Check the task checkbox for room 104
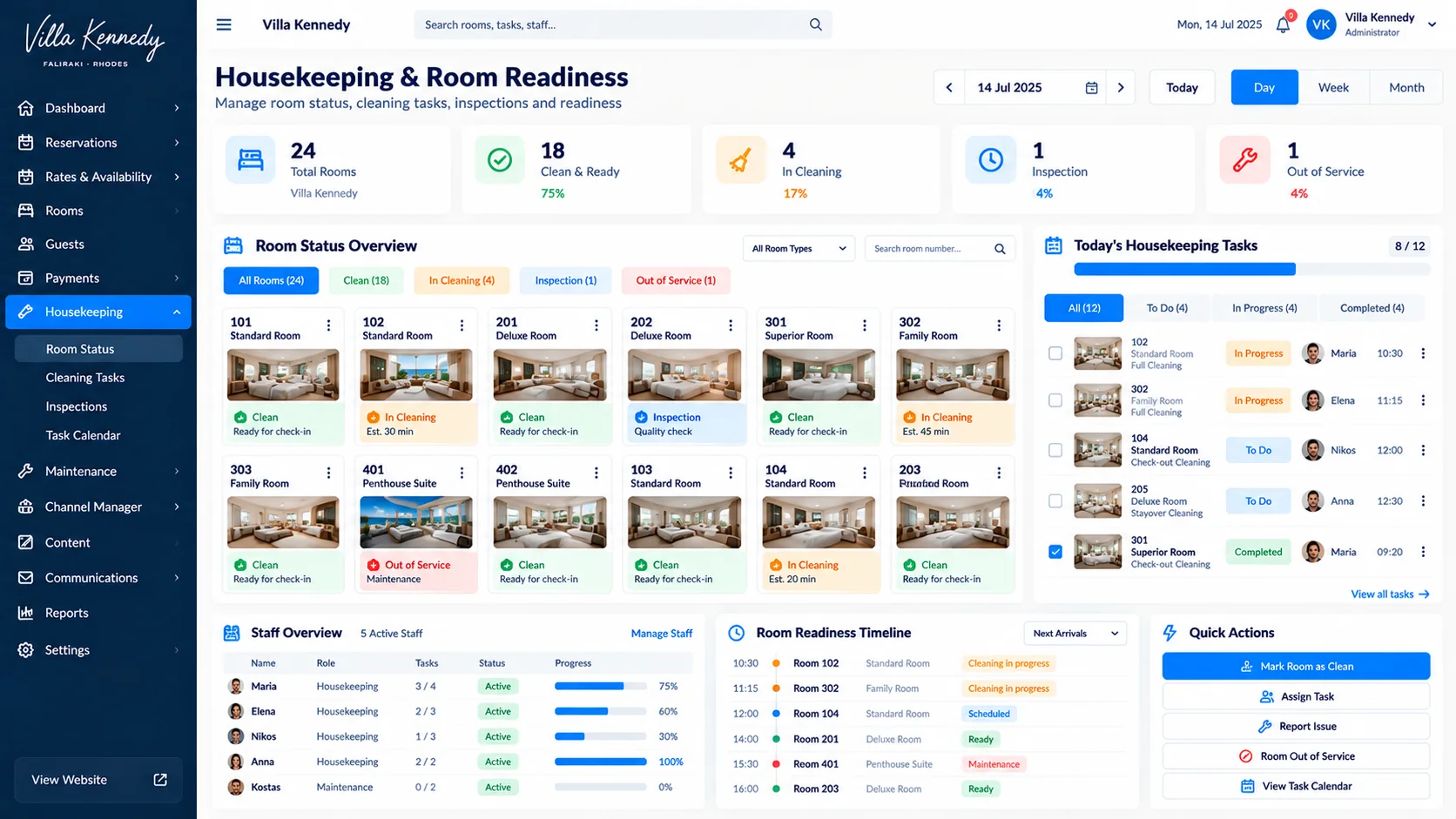 point(1055,450)
